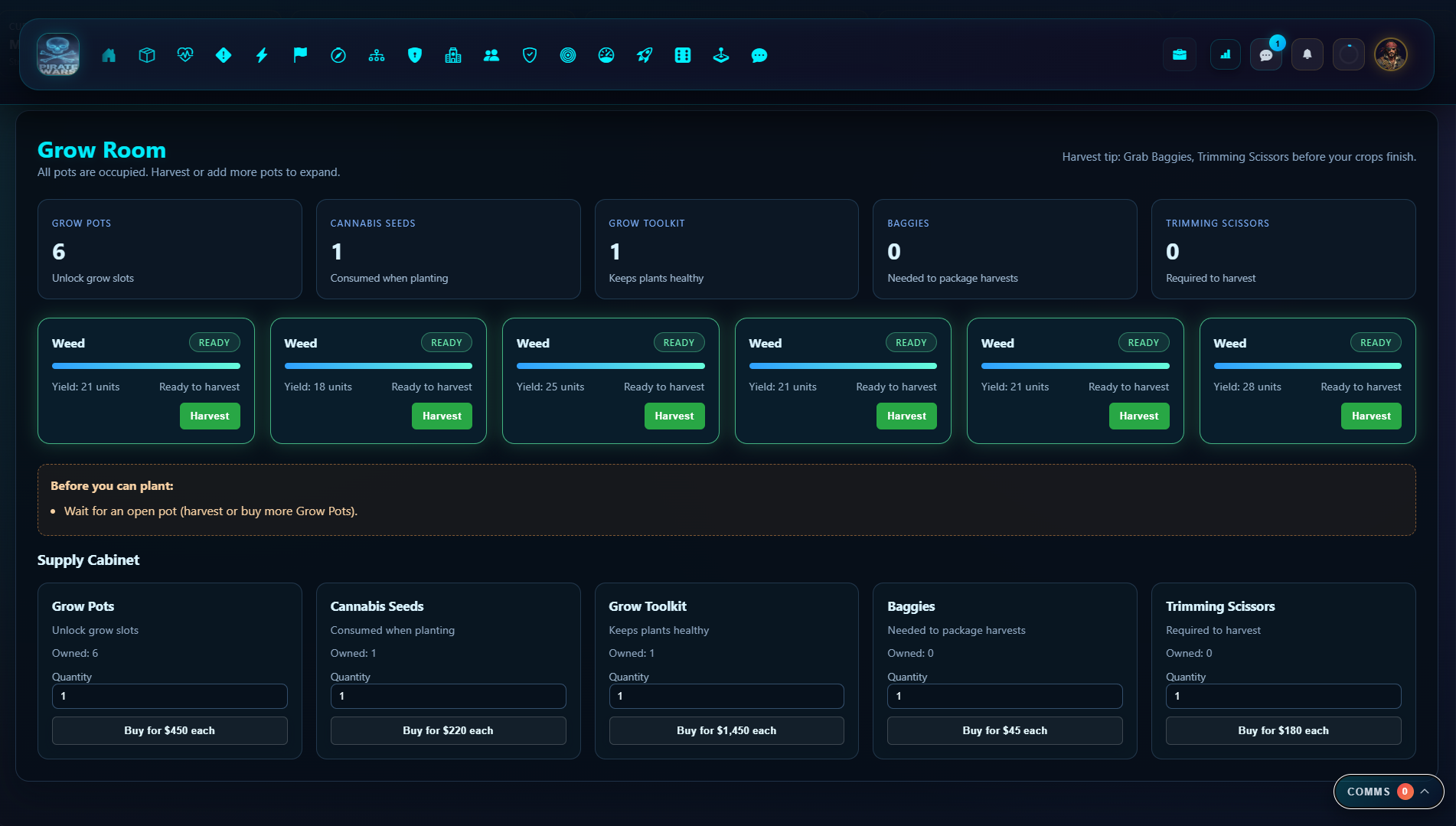Expand the COMMS panel chevron

[1425, 792]
